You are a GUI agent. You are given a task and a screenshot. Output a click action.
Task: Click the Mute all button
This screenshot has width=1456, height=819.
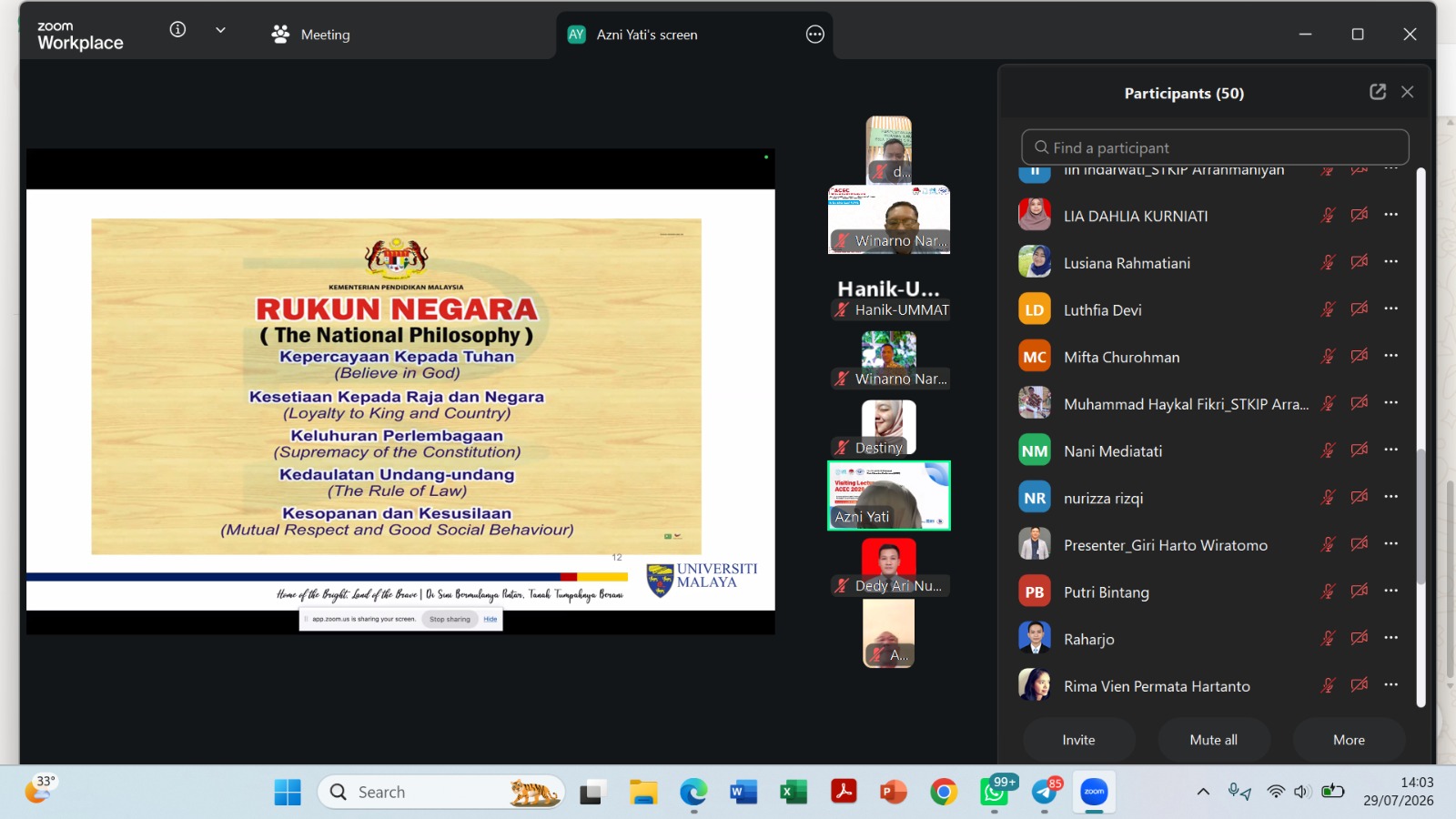[1214, 740]
